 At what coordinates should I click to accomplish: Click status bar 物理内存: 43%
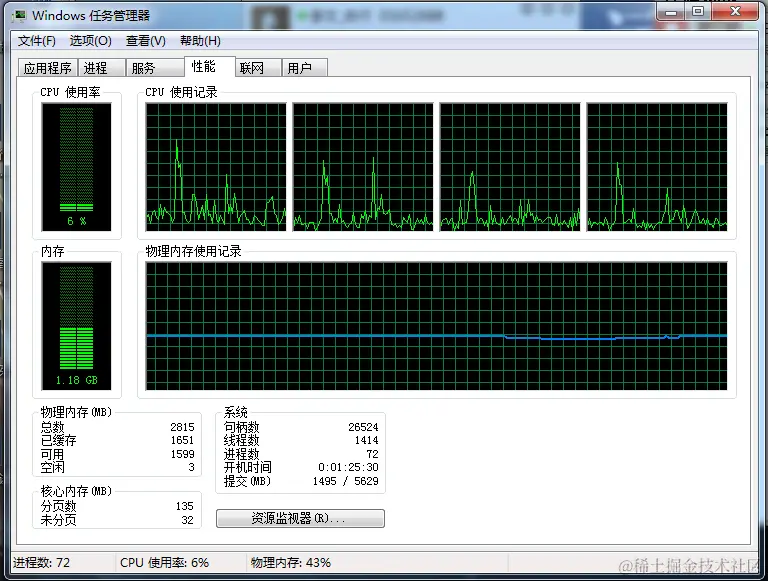291,562
